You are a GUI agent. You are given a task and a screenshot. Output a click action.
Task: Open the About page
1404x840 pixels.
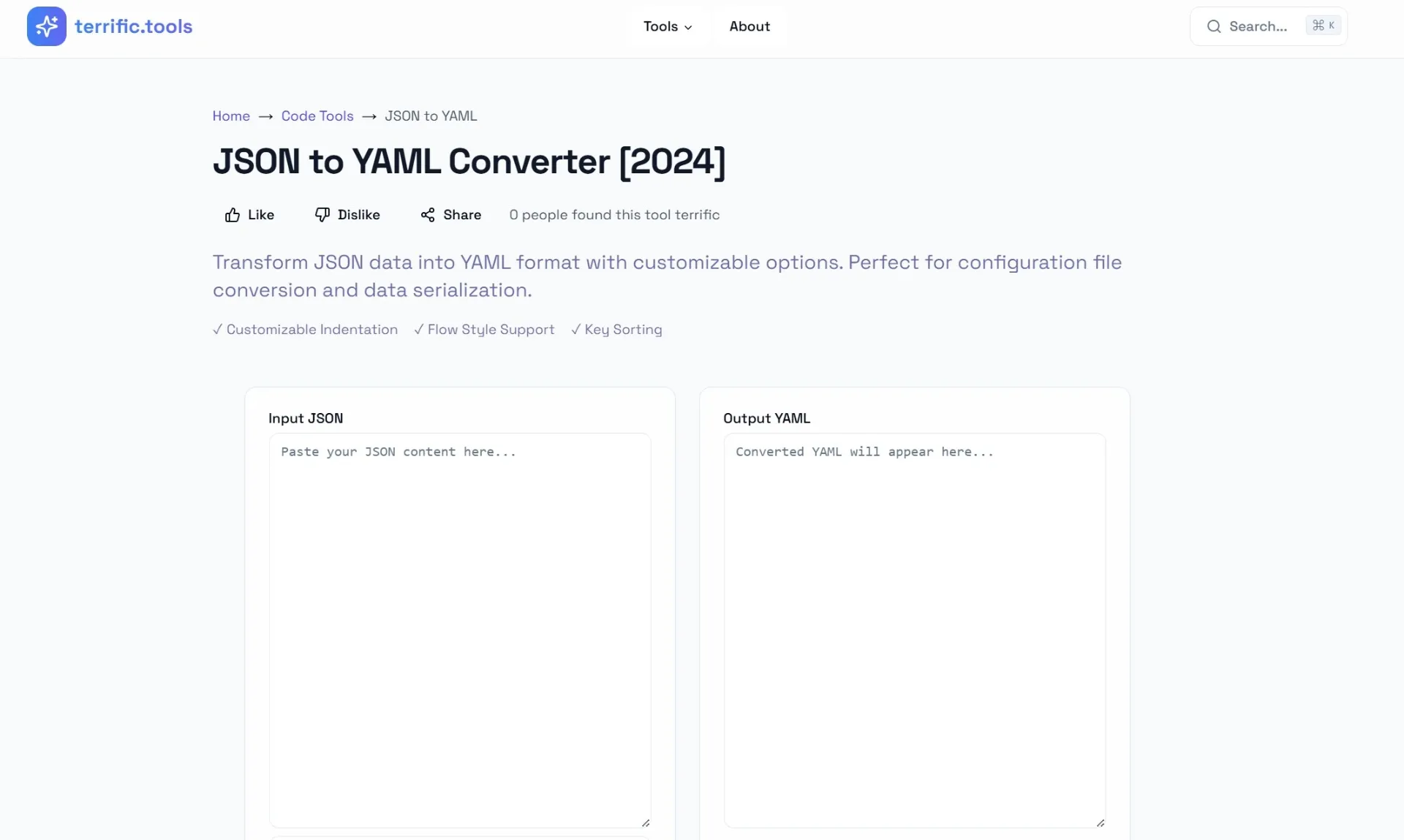coord(750,26)
